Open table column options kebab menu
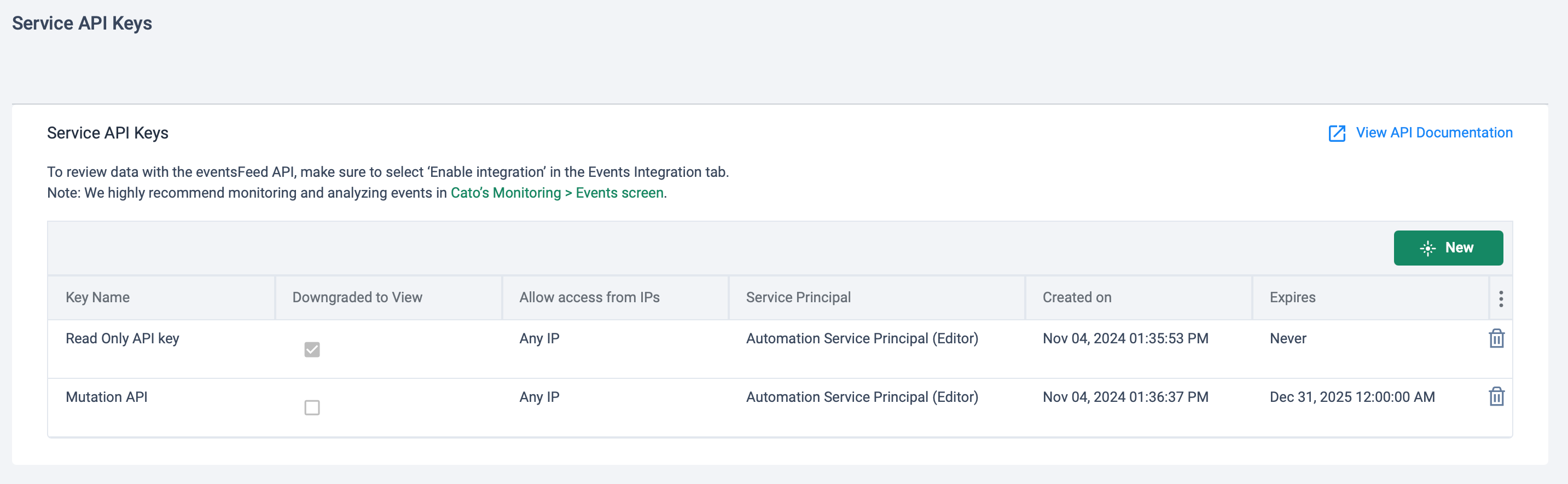This screenshot has height=484, width=1568. (1501, 298)
